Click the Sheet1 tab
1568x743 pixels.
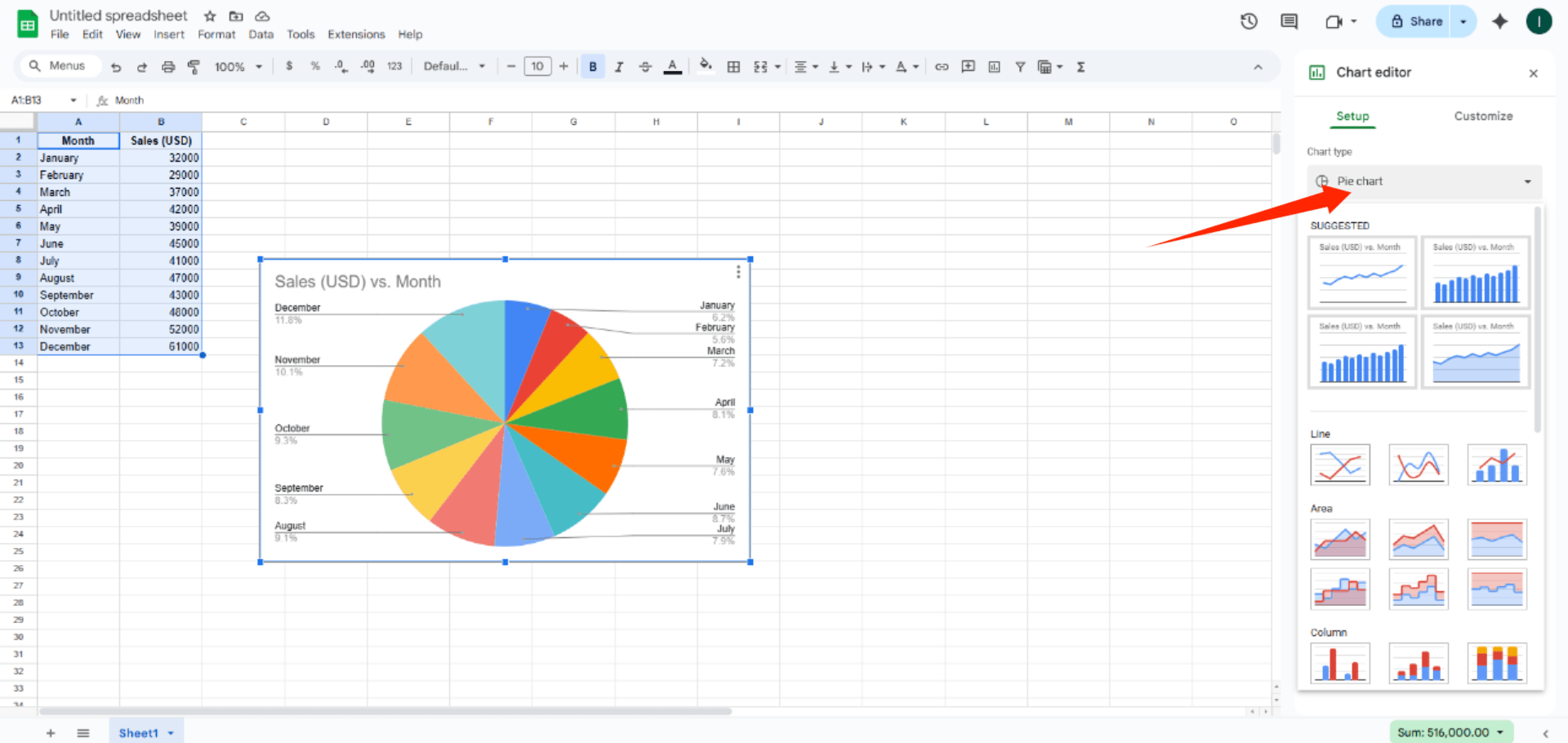coord(139,732)
